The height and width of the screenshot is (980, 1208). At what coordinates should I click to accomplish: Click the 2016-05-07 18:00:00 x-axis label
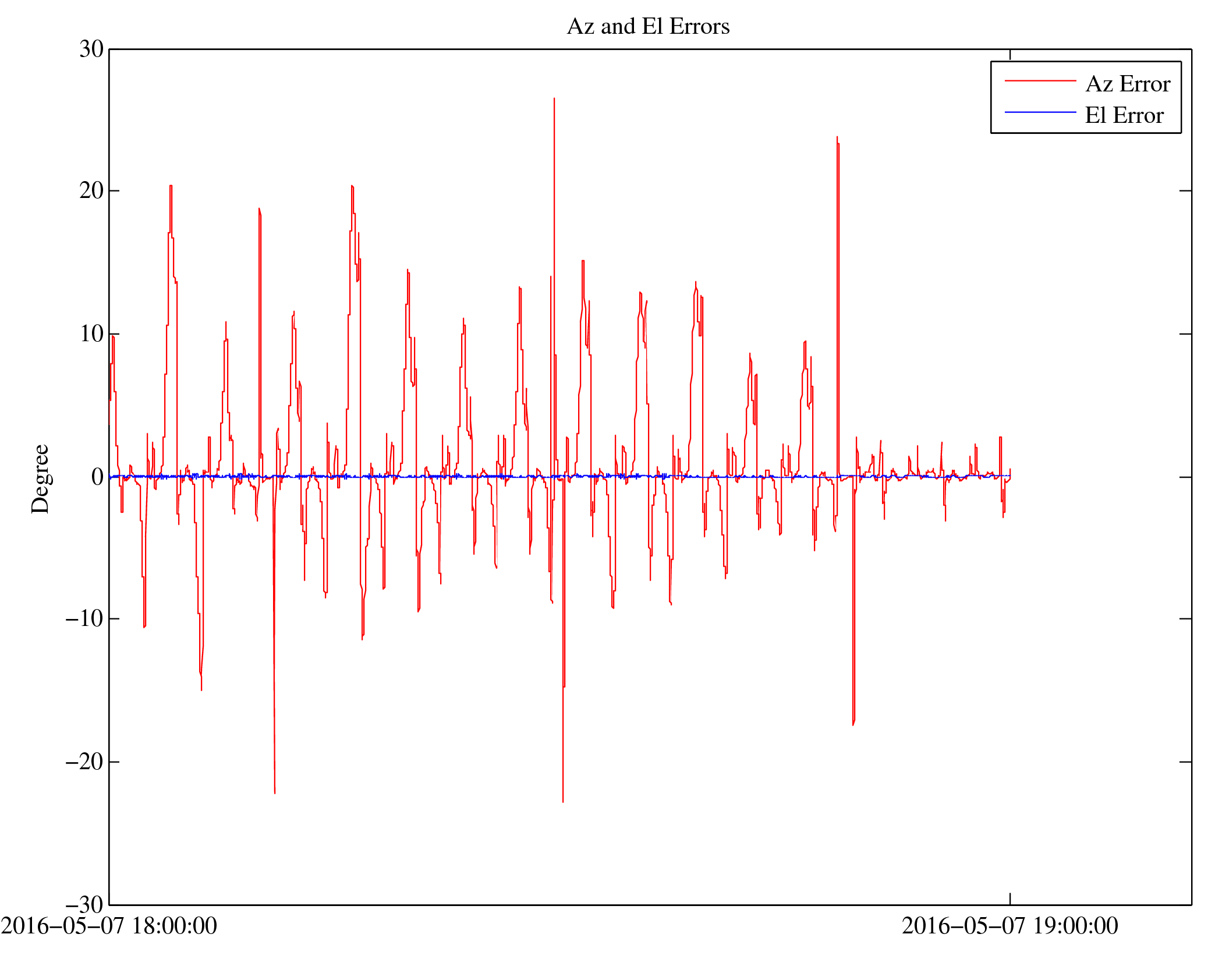point(109,926)
